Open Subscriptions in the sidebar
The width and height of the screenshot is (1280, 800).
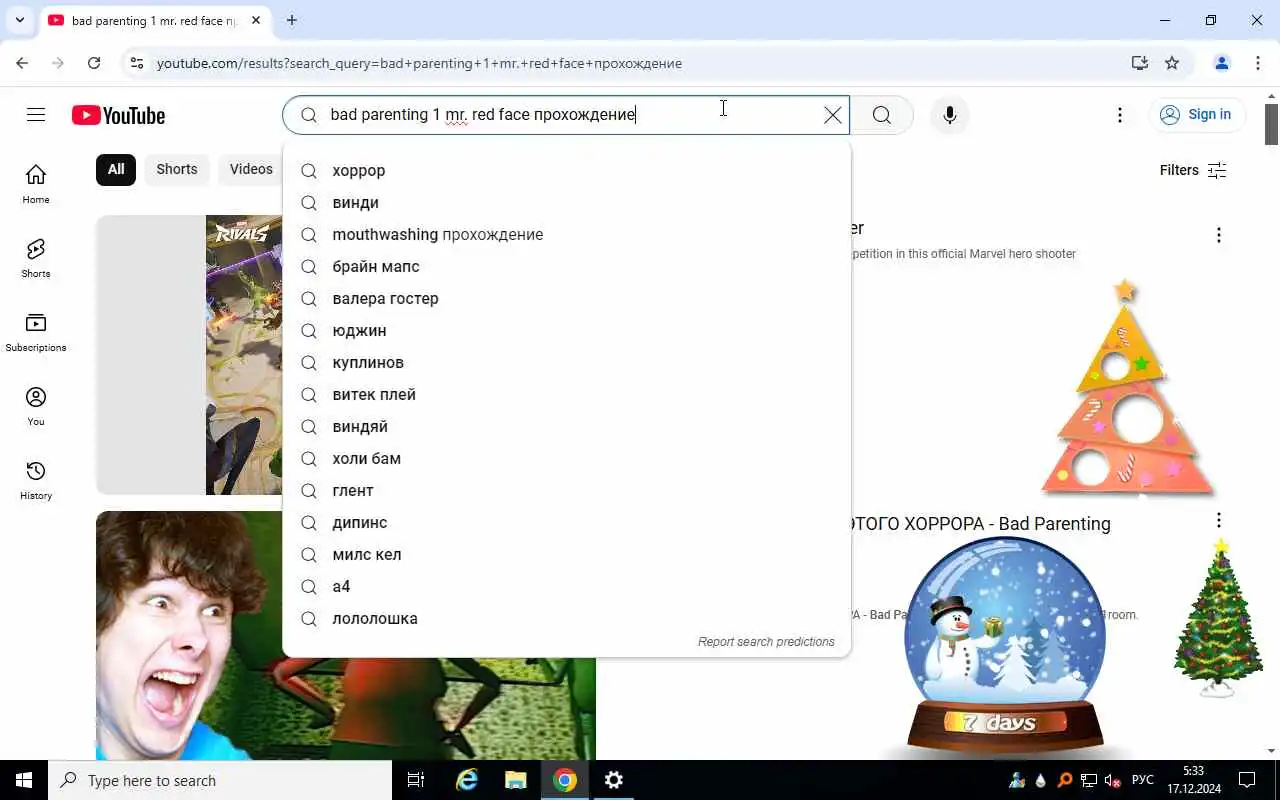pos(36,332)
